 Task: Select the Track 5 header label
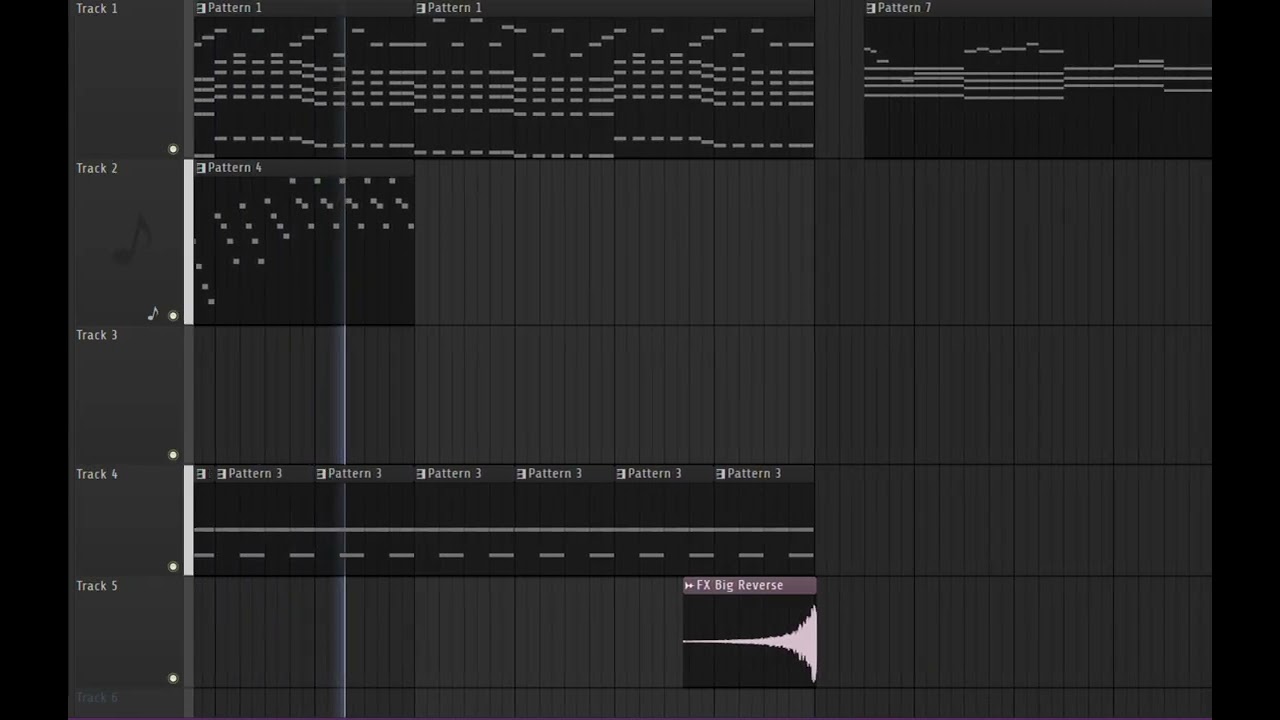tap(97, 586)
